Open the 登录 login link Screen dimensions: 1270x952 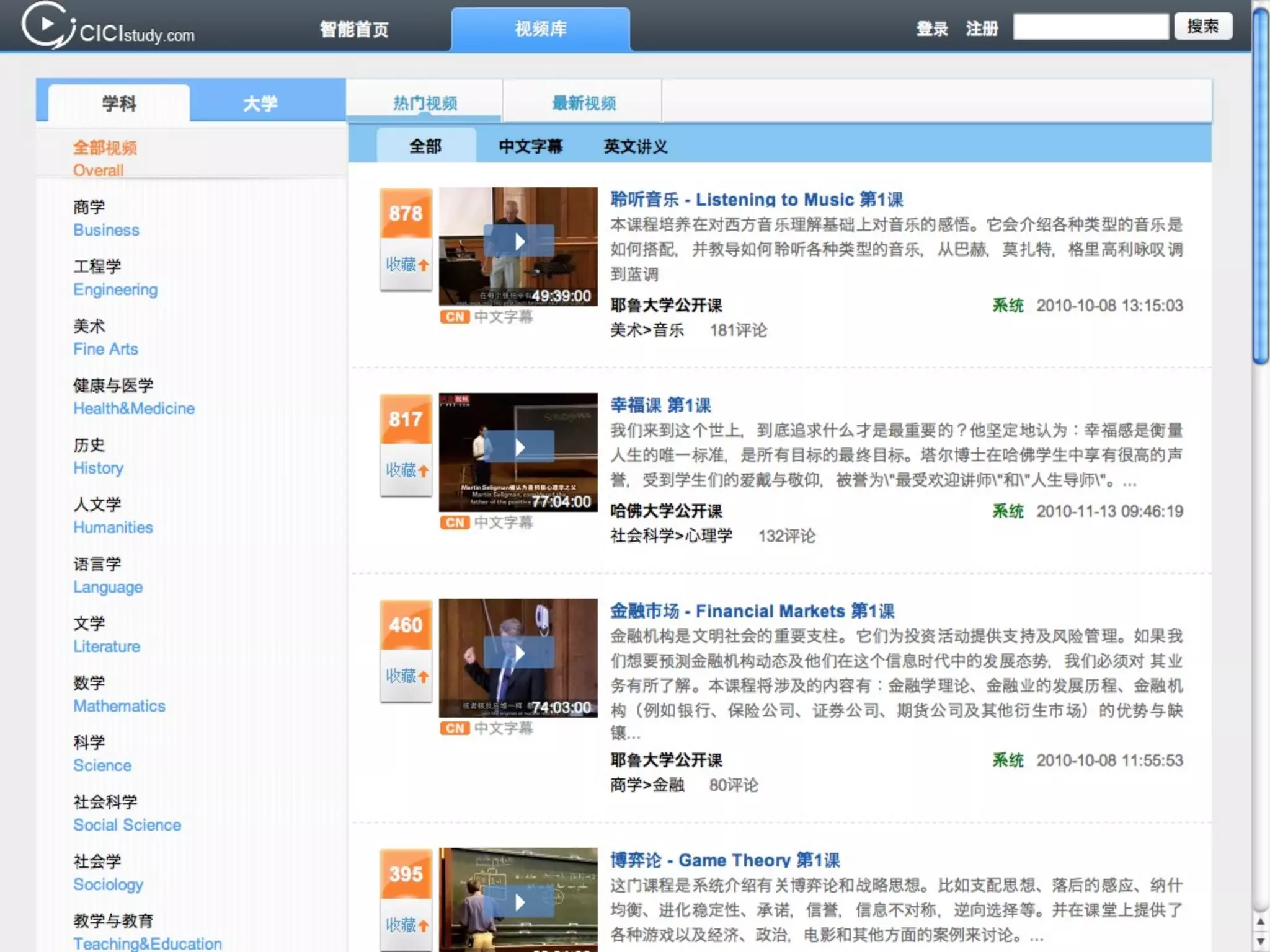point(931,29)
